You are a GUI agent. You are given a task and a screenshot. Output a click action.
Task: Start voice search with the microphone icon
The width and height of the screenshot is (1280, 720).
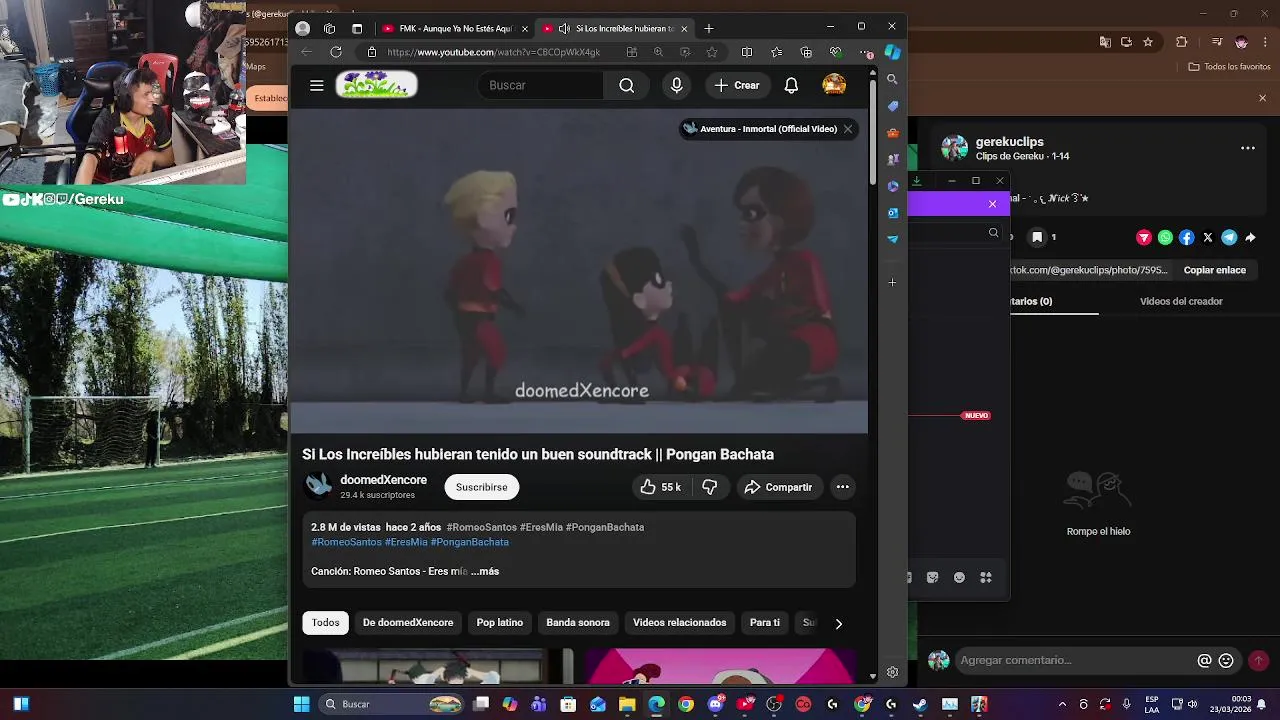[677, 85]
